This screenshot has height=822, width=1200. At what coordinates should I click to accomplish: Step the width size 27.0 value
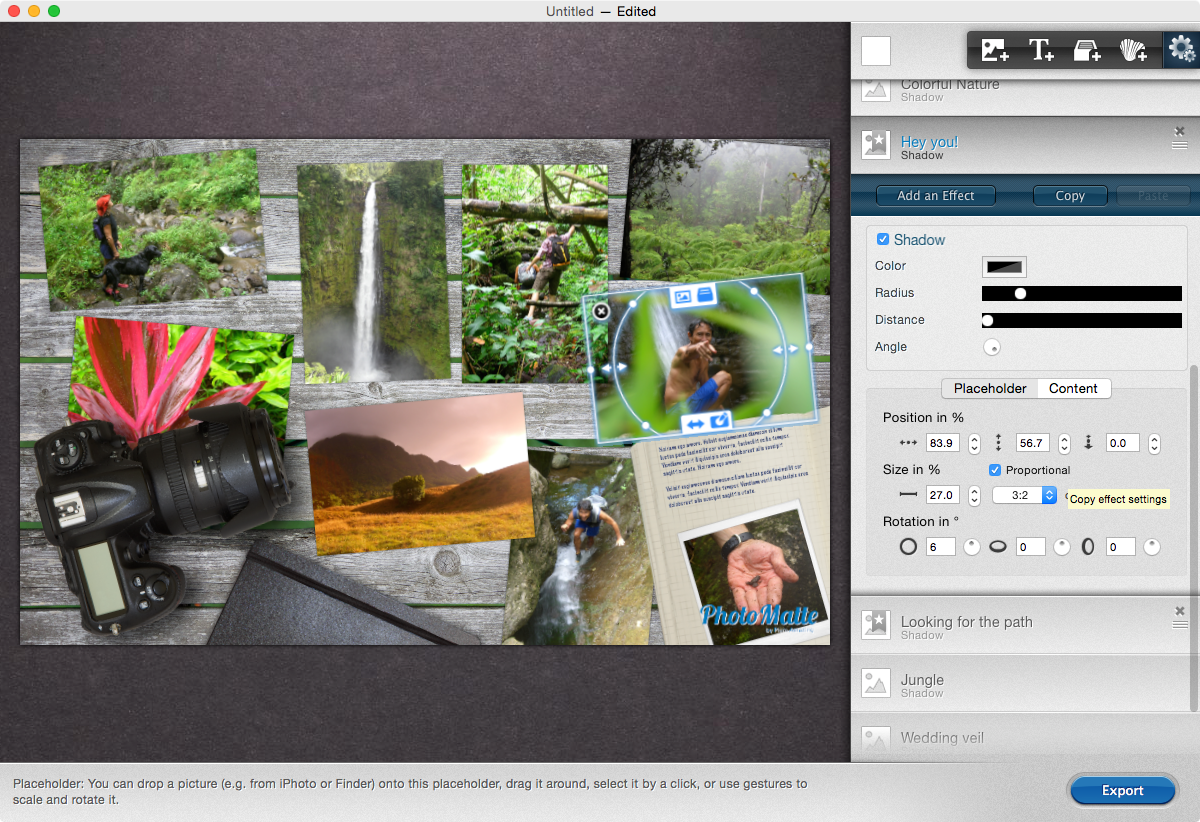pos(974,495)
